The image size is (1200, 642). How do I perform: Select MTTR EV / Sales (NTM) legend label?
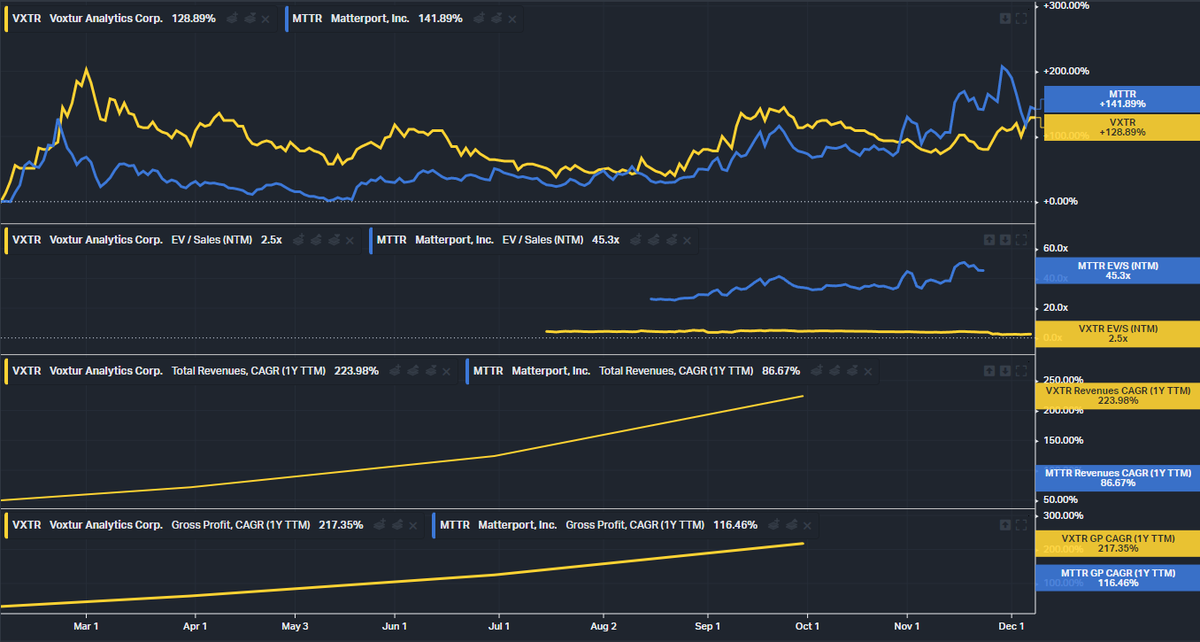[x=498, y=240]
